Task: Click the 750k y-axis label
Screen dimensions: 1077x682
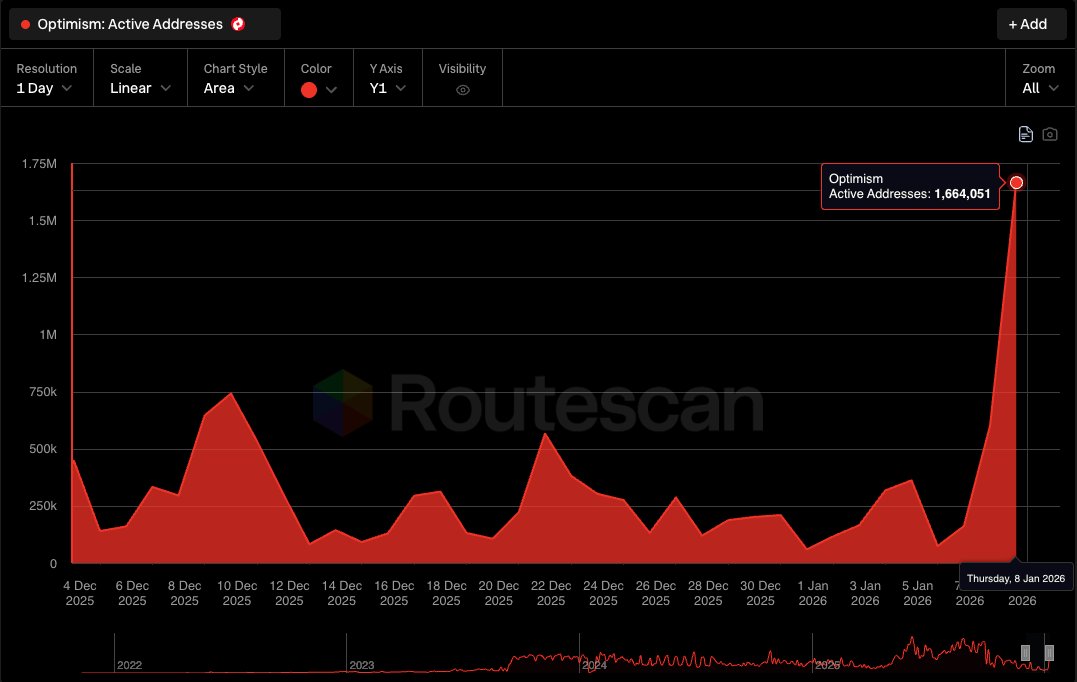Action: coord(43,391)
